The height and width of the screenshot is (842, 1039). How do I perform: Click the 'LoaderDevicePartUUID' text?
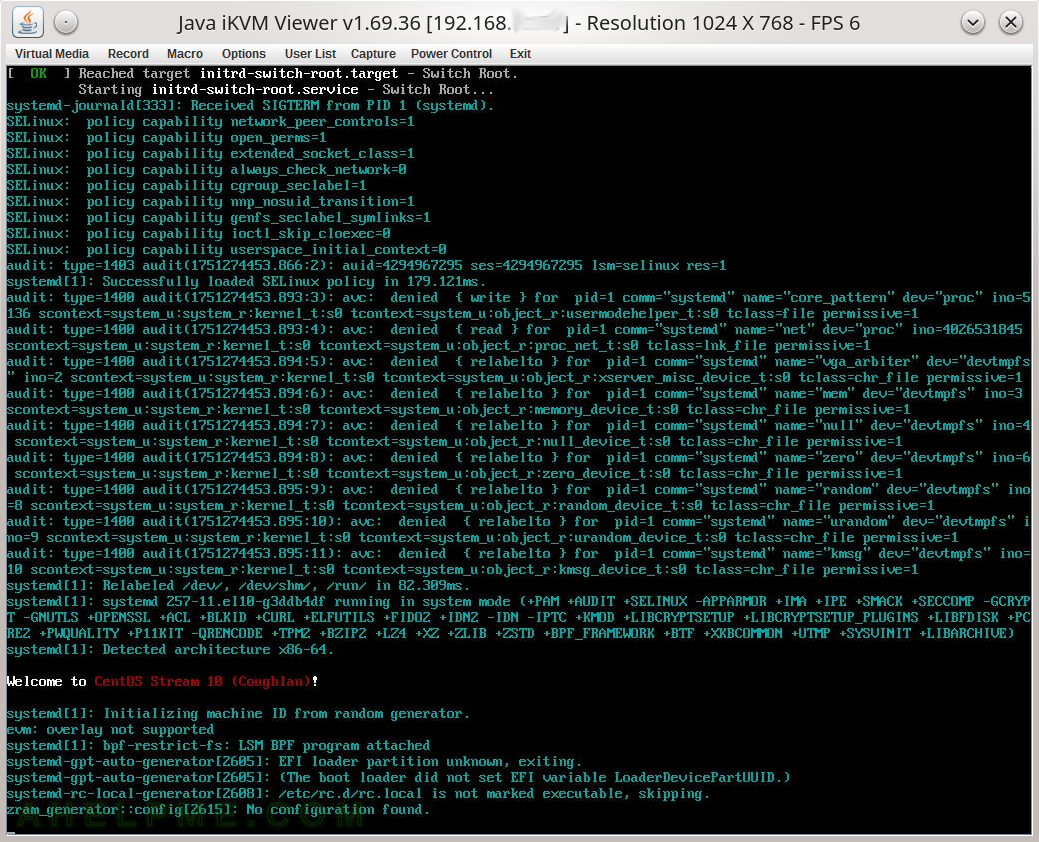[x=694, y=777]
